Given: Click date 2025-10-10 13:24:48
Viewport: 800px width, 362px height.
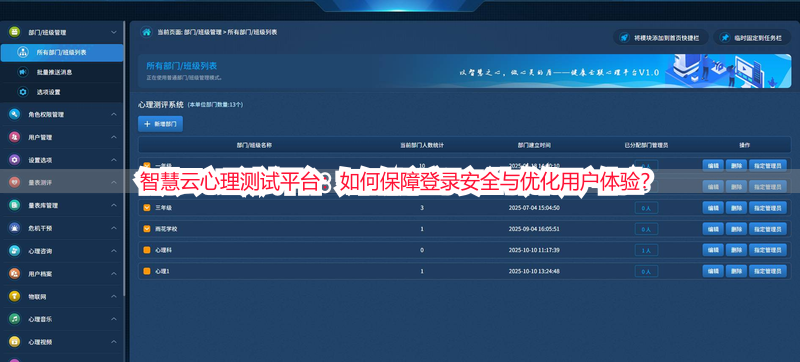Looking at the screenshot, I should coord(534,271).
